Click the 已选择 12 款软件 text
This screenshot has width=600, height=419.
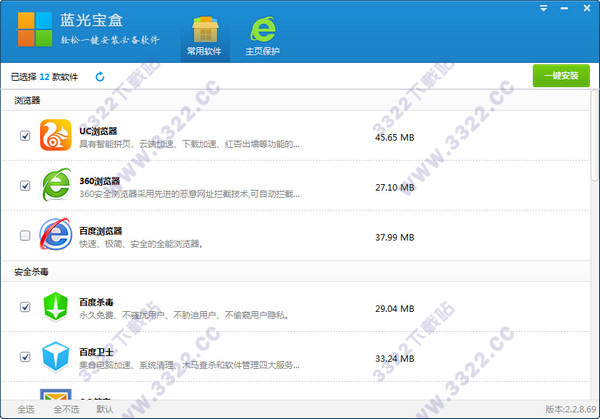[44, 77]
